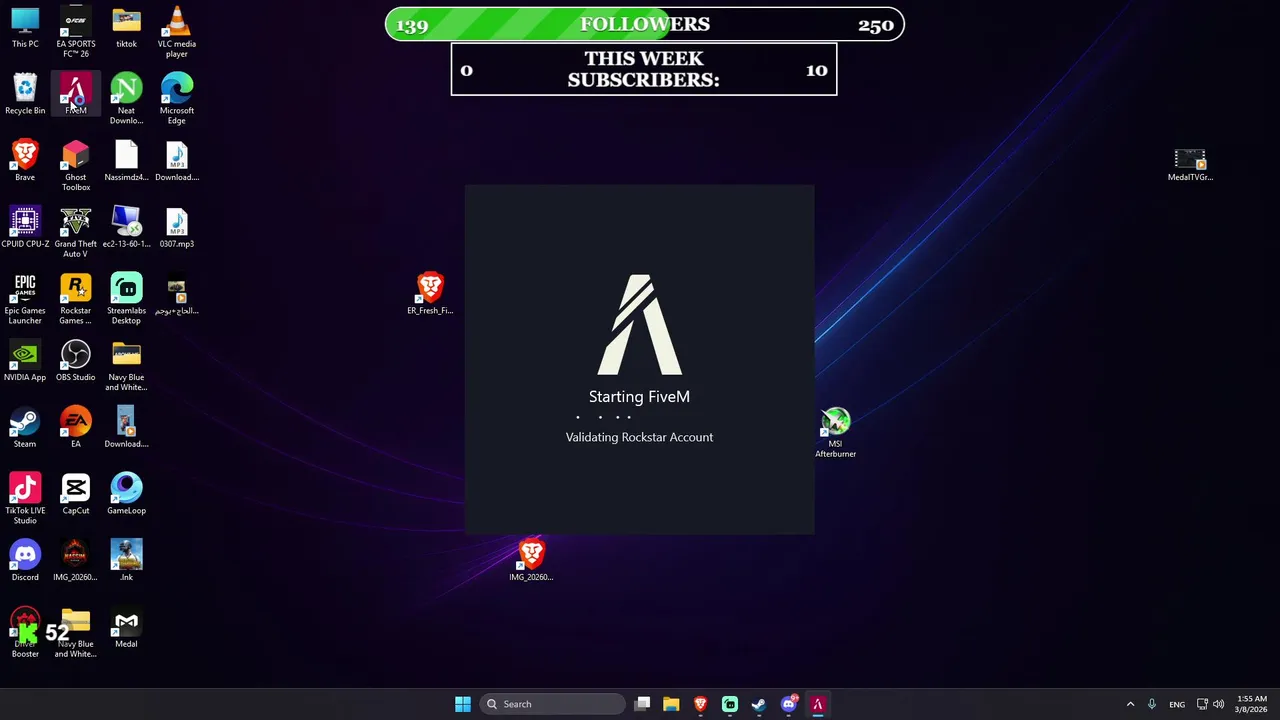Click "Validating Rockstar Account" status text
The height and width of the screenshot is (720, 1280).
point(639,437)
